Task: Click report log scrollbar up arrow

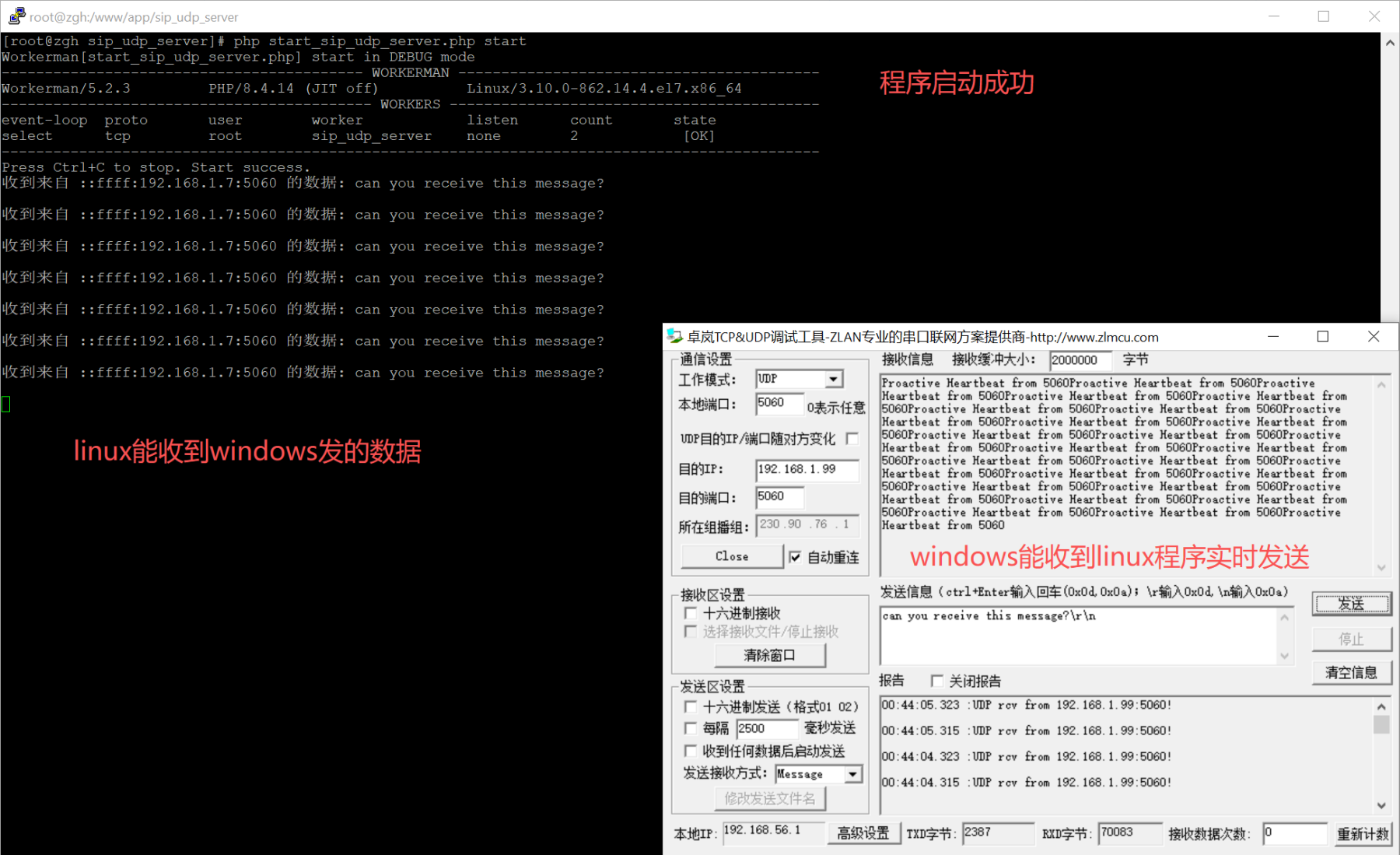Action: pyautogui.click(x=1381, y=706)
